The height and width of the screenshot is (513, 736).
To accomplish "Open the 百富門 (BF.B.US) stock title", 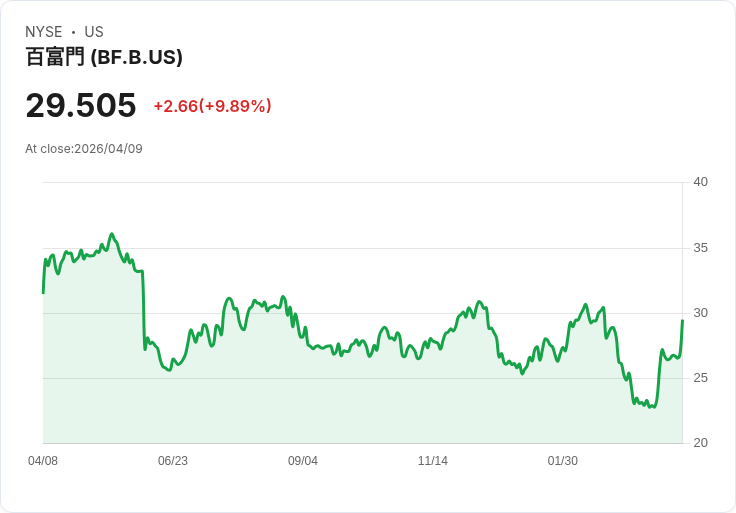I will click(104, 58).
